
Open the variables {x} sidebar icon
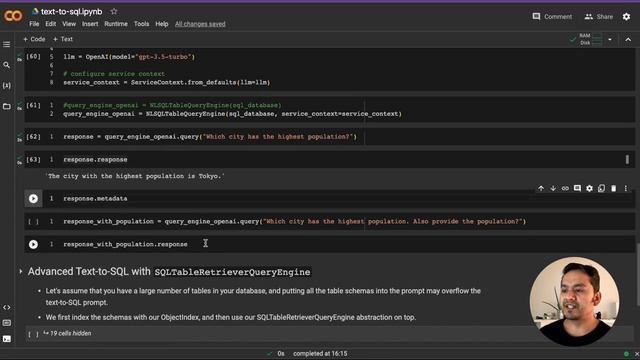coord(7,86)
